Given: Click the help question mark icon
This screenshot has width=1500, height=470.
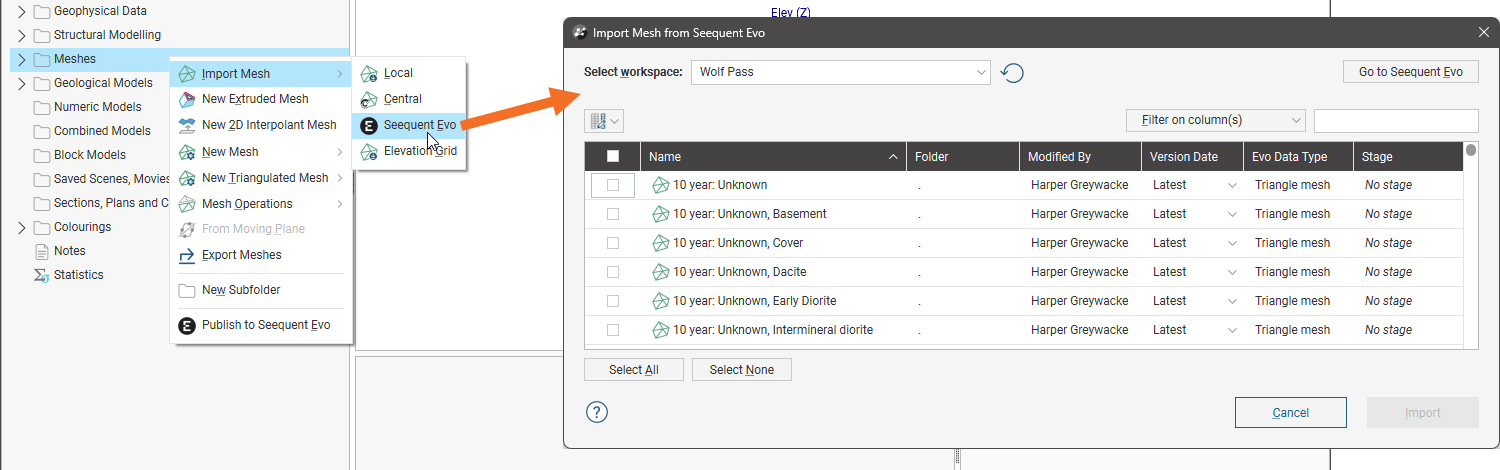Looking at the screenshot, I should 597,412.
